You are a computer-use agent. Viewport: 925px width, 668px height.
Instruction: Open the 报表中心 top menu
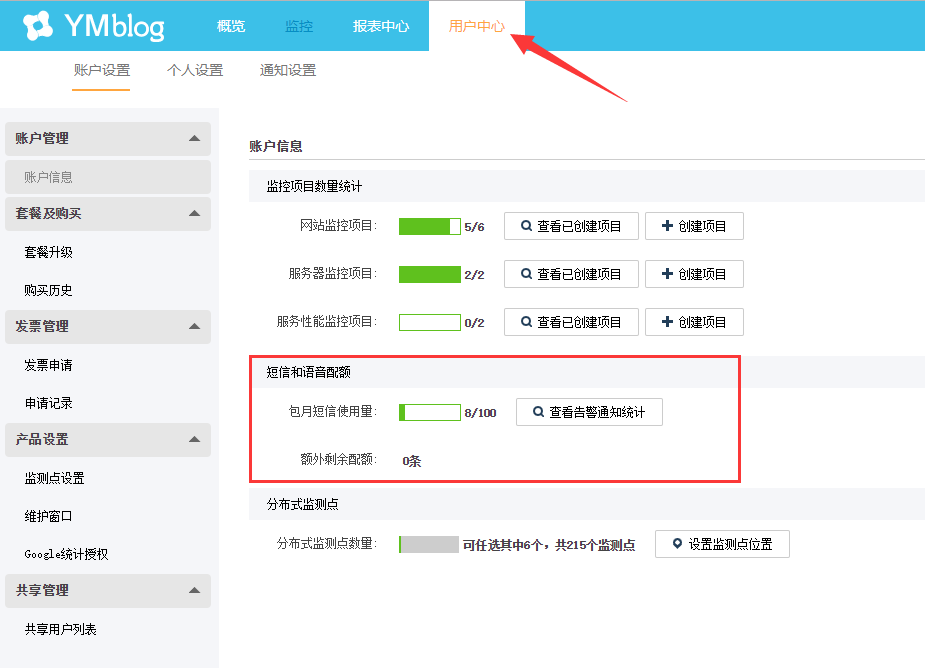(x=381, y=26)
